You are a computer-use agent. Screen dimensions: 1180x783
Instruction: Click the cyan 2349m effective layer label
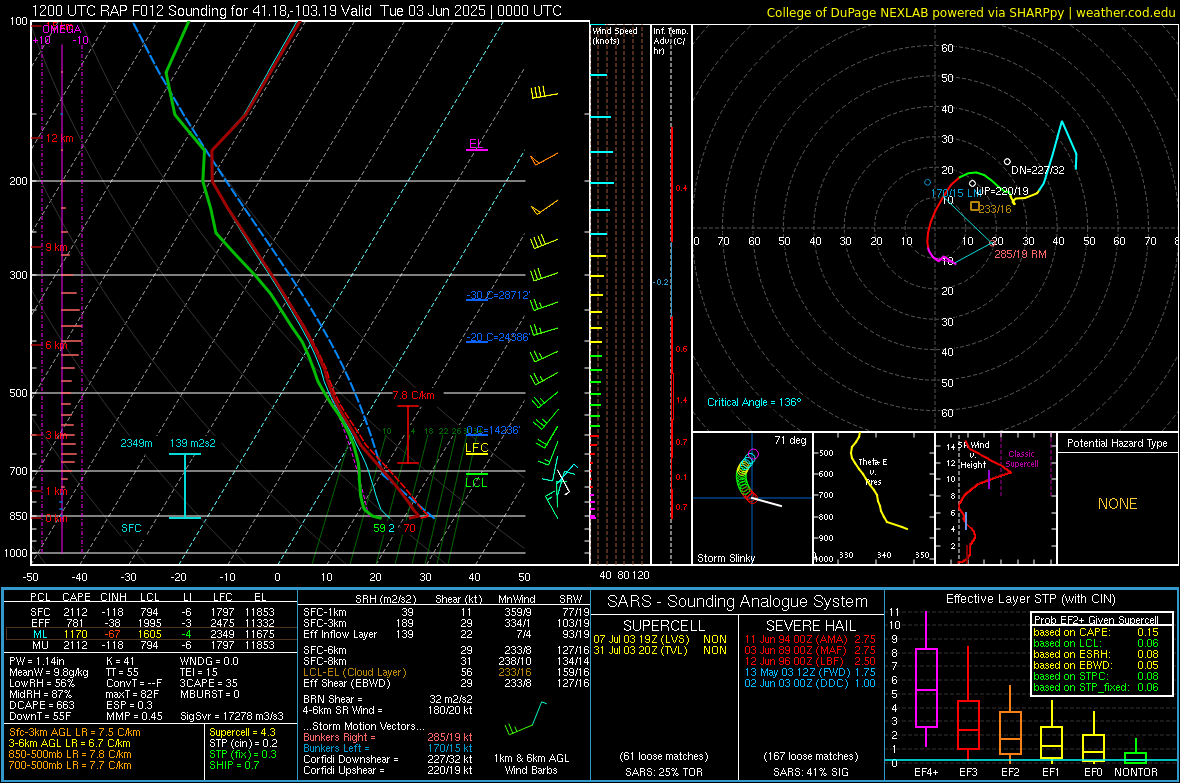pos(136,443)
